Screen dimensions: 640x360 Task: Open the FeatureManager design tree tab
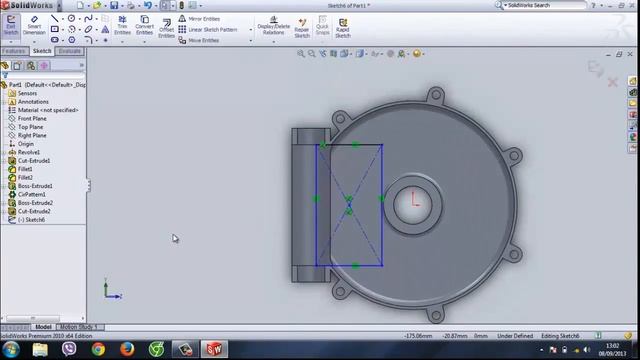pos(5,65)
